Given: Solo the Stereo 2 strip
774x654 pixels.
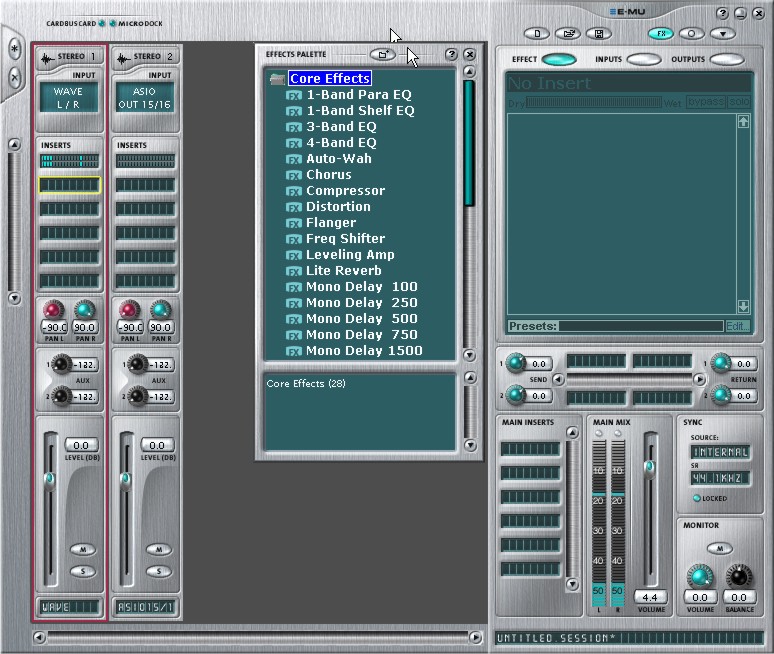Looking at the screenshot, I should point(158,571).
